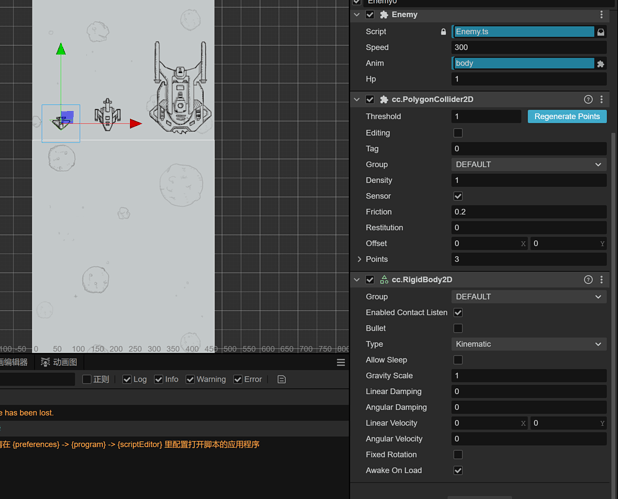Open the collider Group dropdown
Image resolution: width=618 pixels, height=499 pixels.
click(529, 164)
